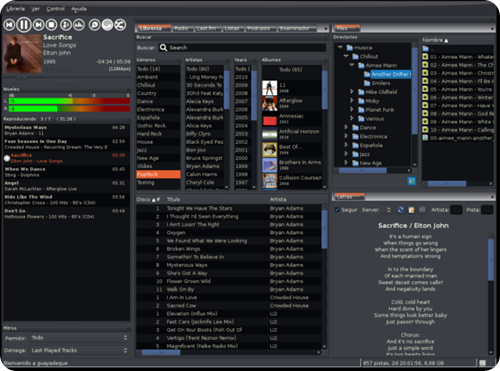
Task: Select the Chillout genre
Action: point(158,85)
